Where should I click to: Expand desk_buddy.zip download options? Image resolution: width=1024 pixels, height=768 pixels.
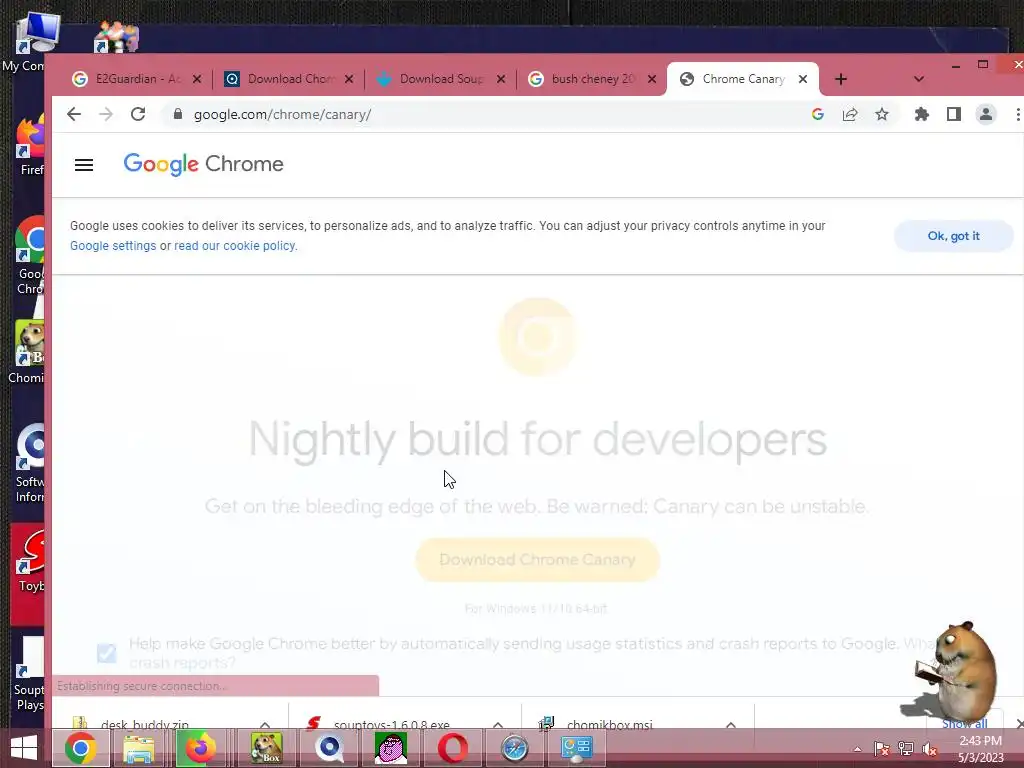click(264, 724)
